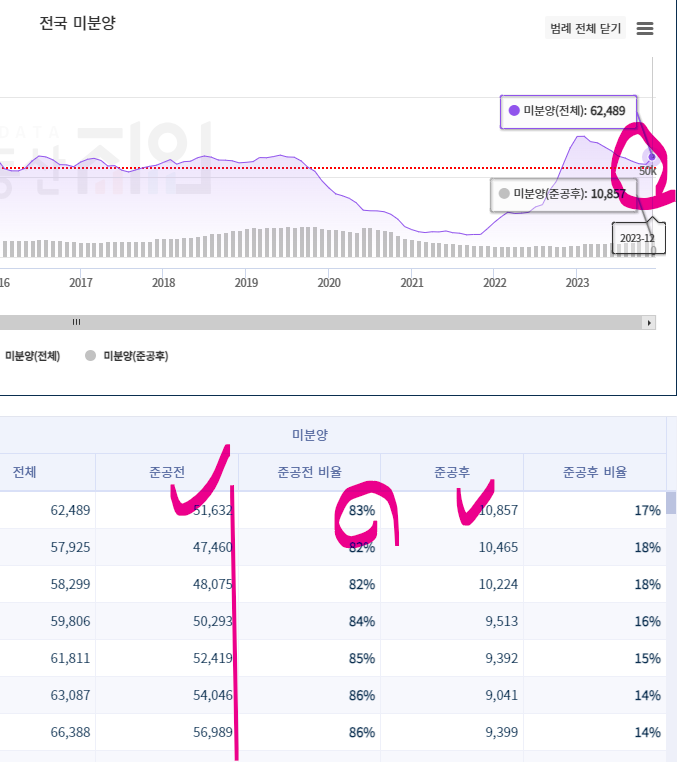The width and height of the screenshot is (678, 762).
Task: Click the 48,075 cell
Action: pyautogui.click(x=213, y=584)
